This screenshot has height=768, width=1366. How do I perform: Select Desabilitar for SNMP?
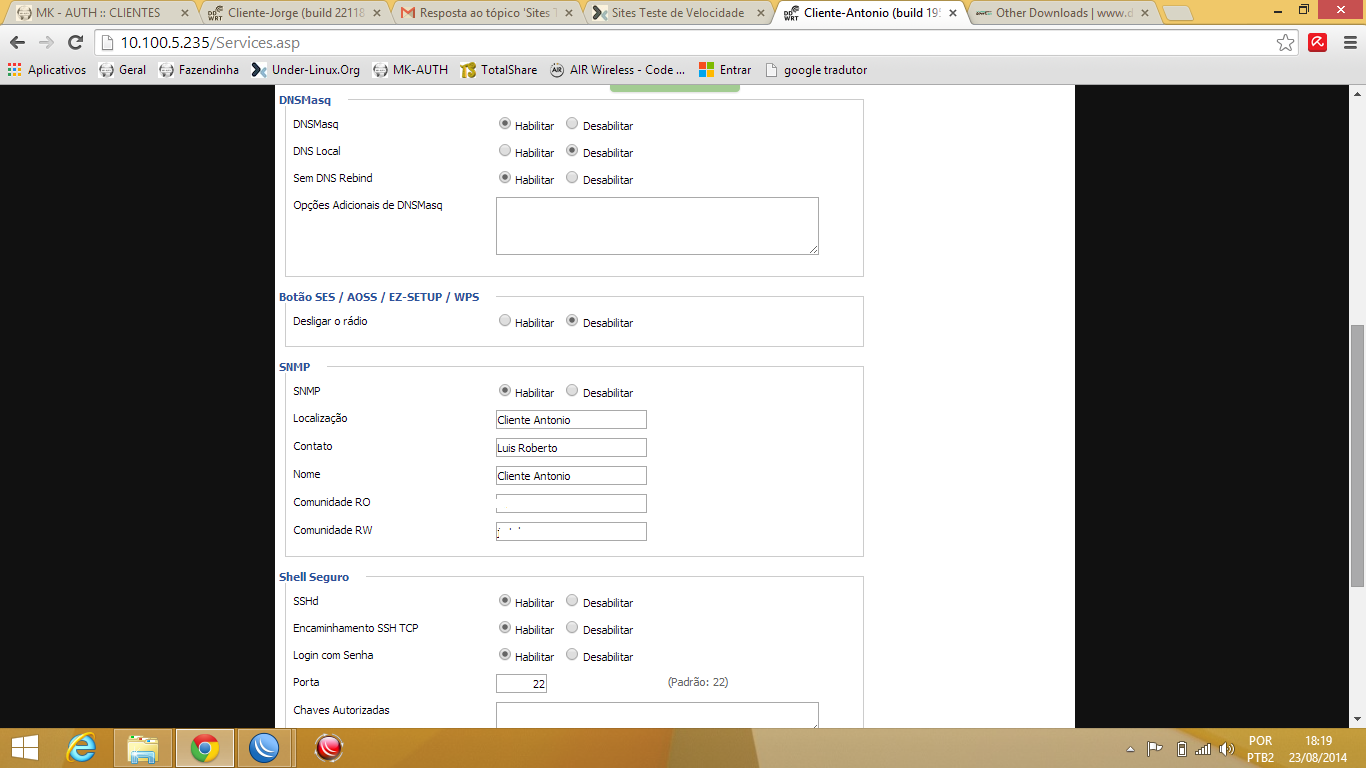(572, 391)
